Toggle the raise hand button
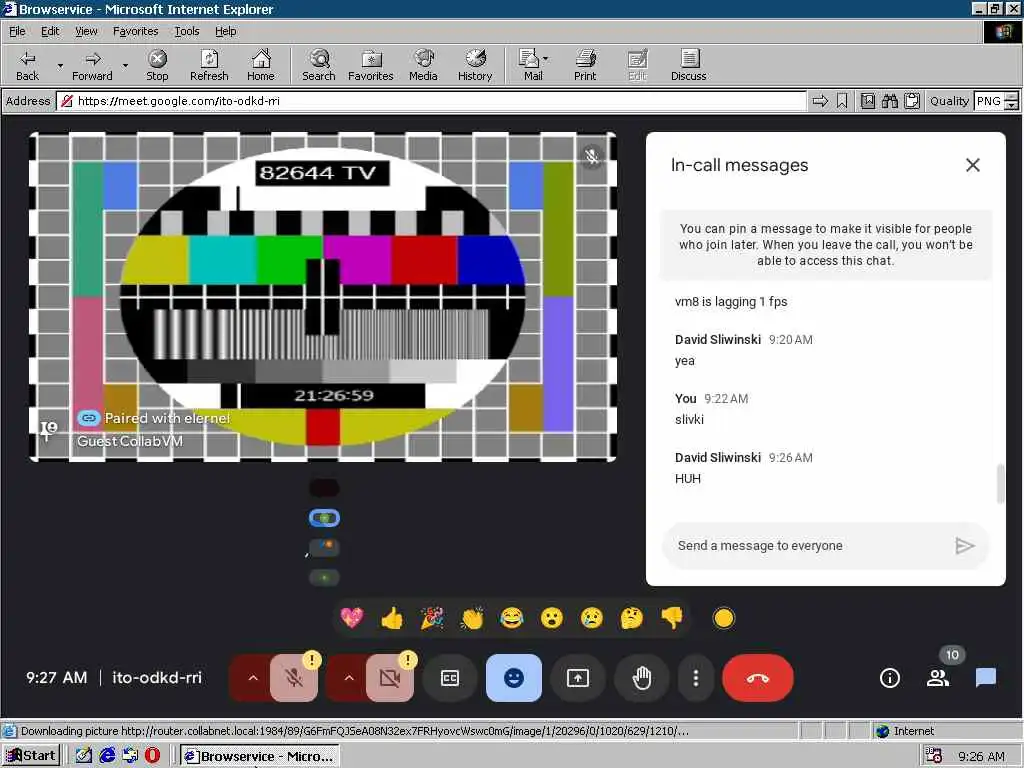 [642, 678]
